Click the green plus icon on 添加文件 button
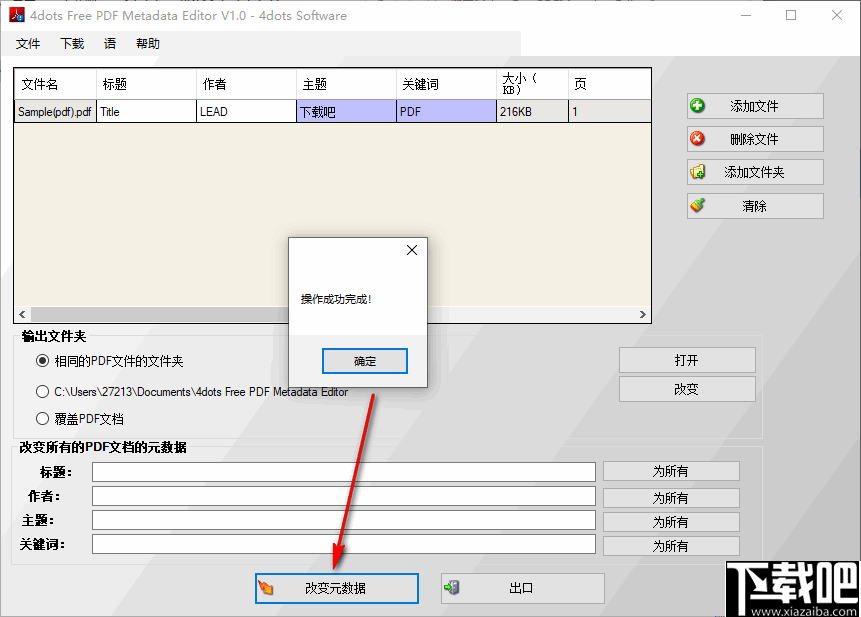The height and width of the screenshot is (617, 861). pyautogui.click(x=698, y=105)
